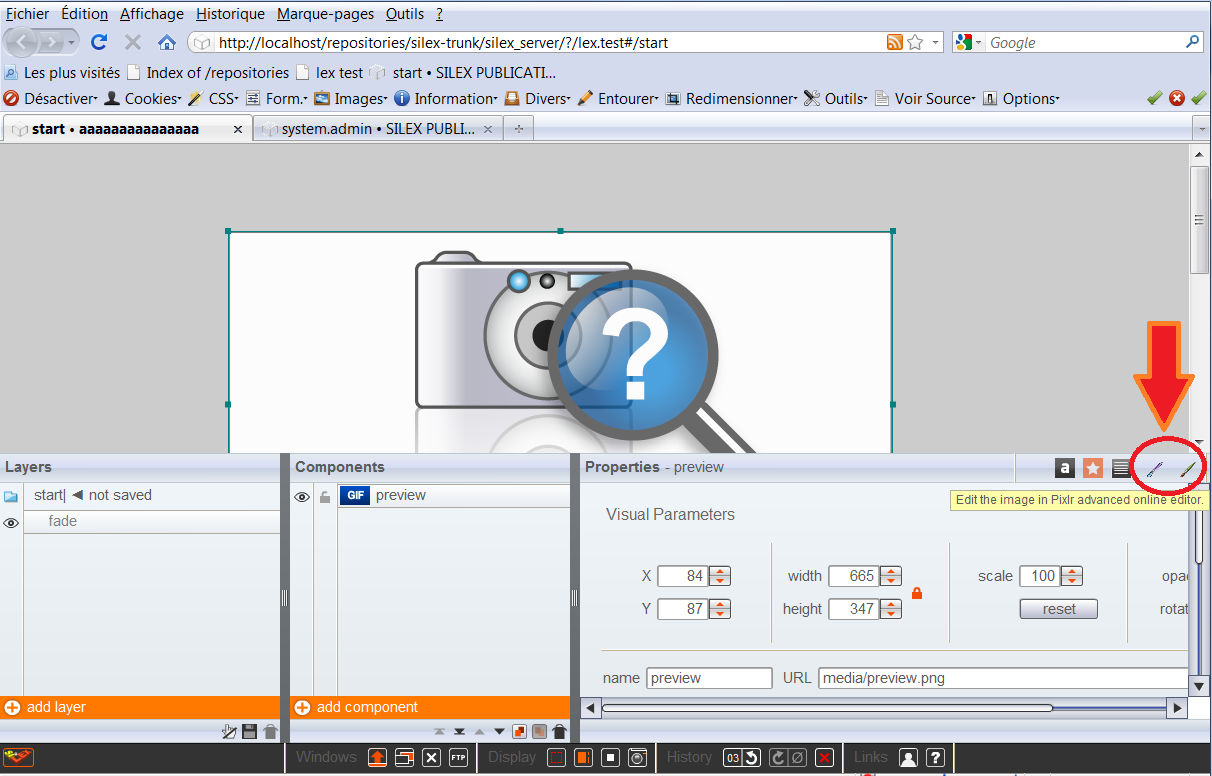Toggle visibility eye of the preview component
This screenshot has height=776, width=1212.
[x=301, y=496]
